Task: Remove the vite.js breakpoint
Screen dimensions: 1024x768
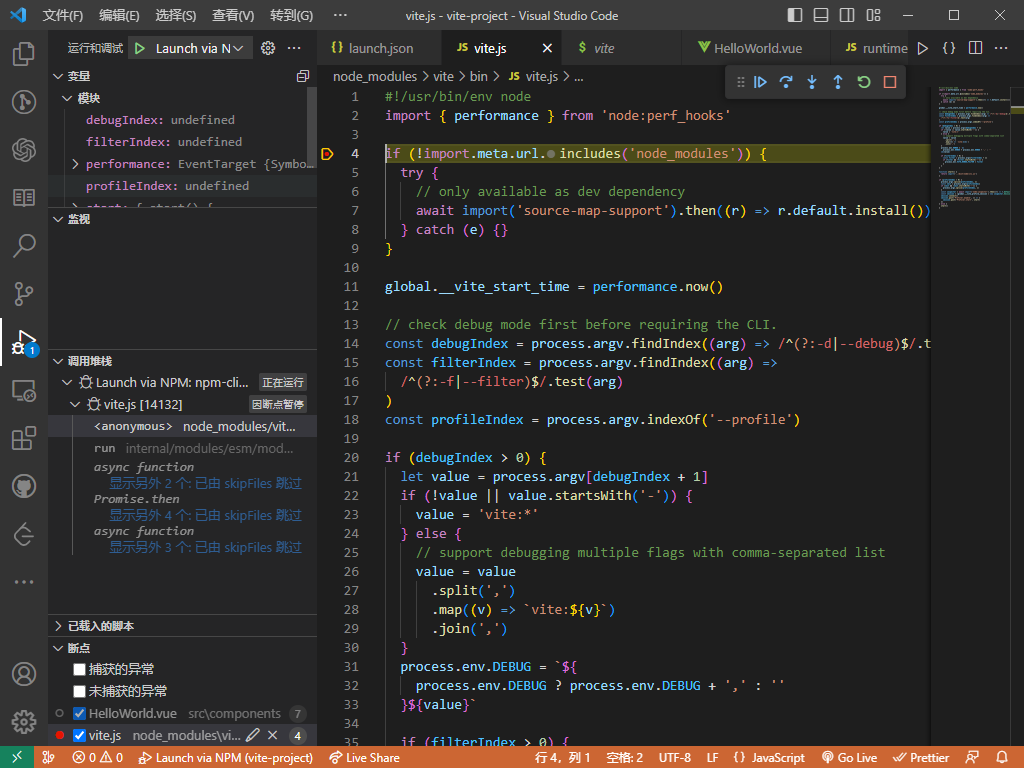Action: pos(273,735)
